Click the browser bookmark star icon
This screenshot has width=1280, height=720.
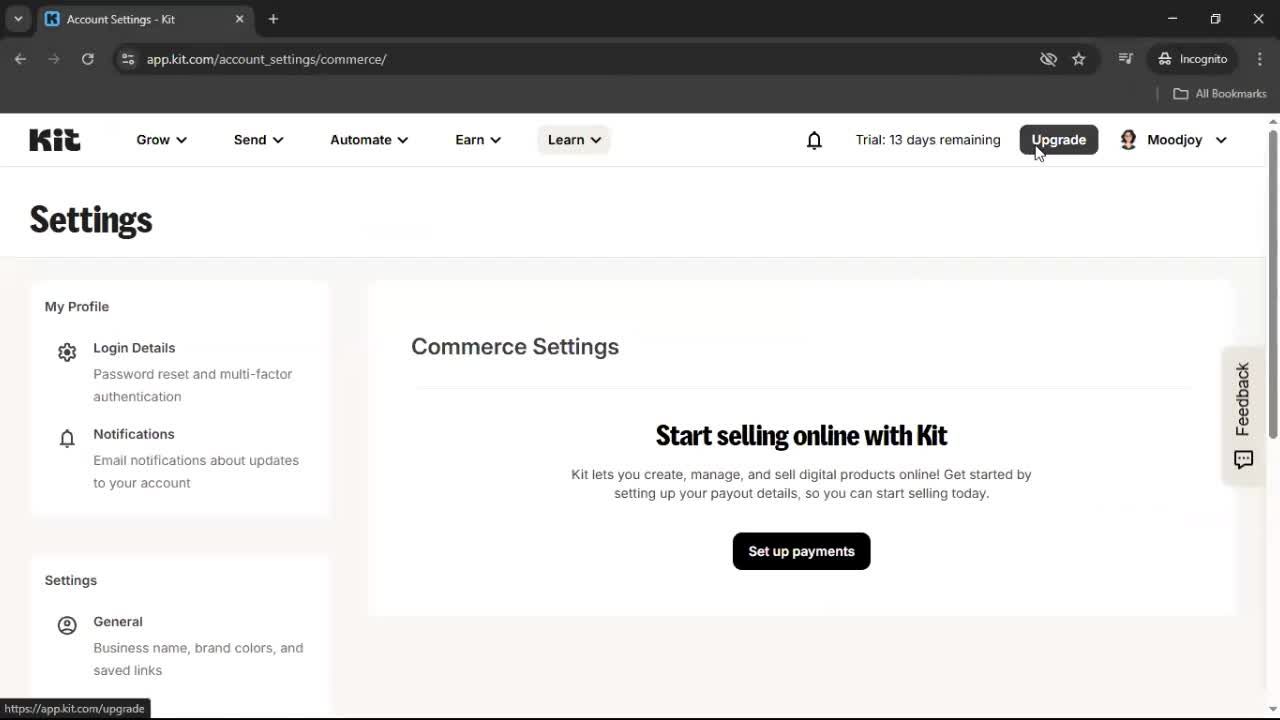(x=1079, y=59)
